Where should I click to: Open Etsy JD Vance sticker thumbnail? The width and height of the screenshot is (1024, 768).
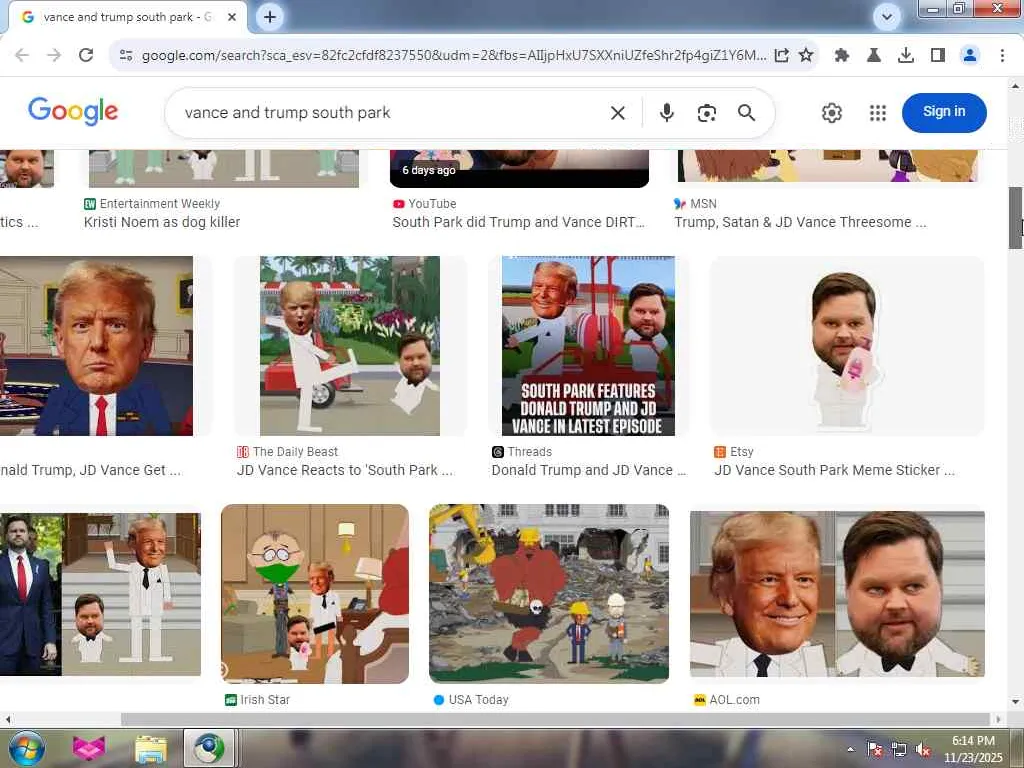click(847, 345)
